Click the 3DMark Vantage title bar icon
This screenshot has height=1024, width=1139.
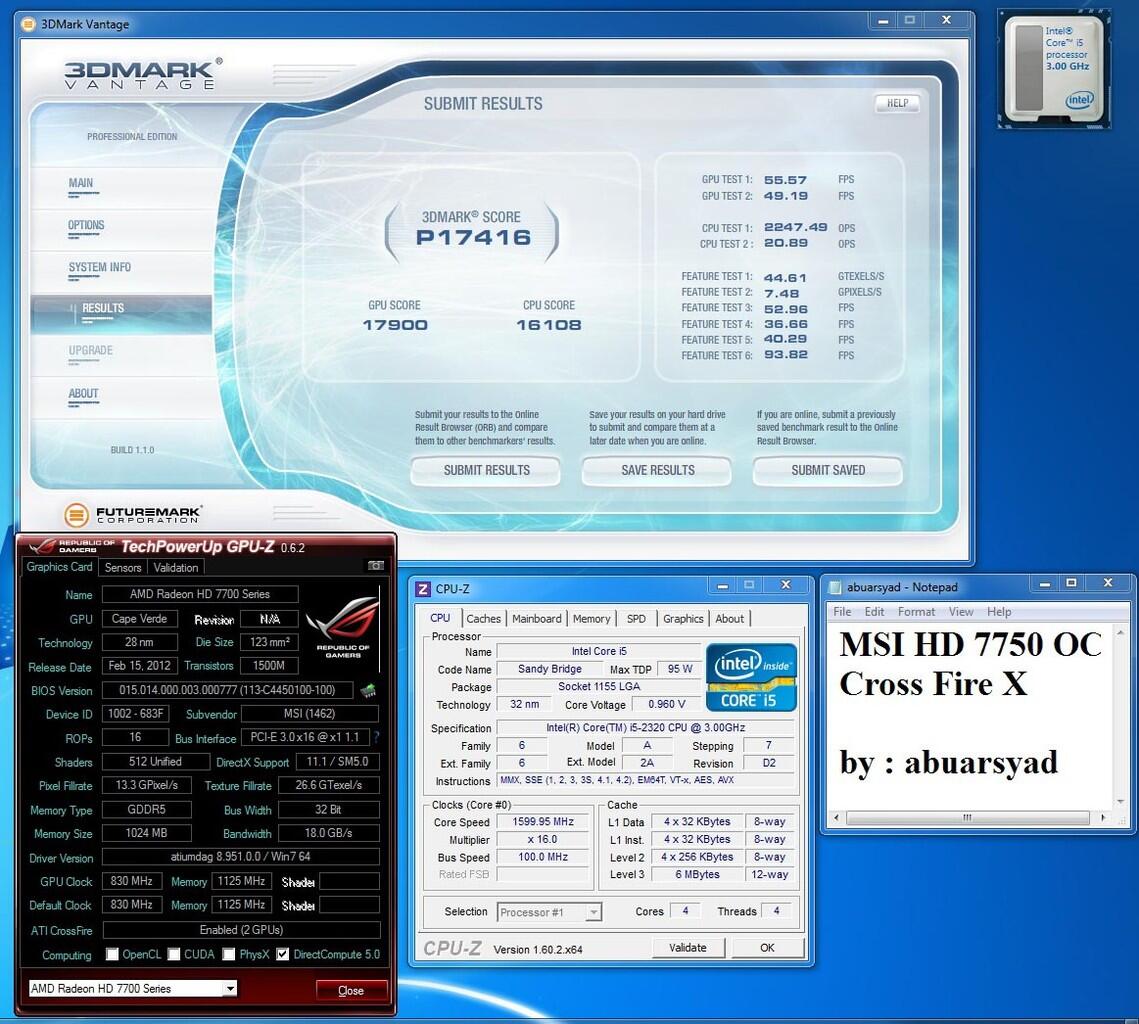coord(28,24)
